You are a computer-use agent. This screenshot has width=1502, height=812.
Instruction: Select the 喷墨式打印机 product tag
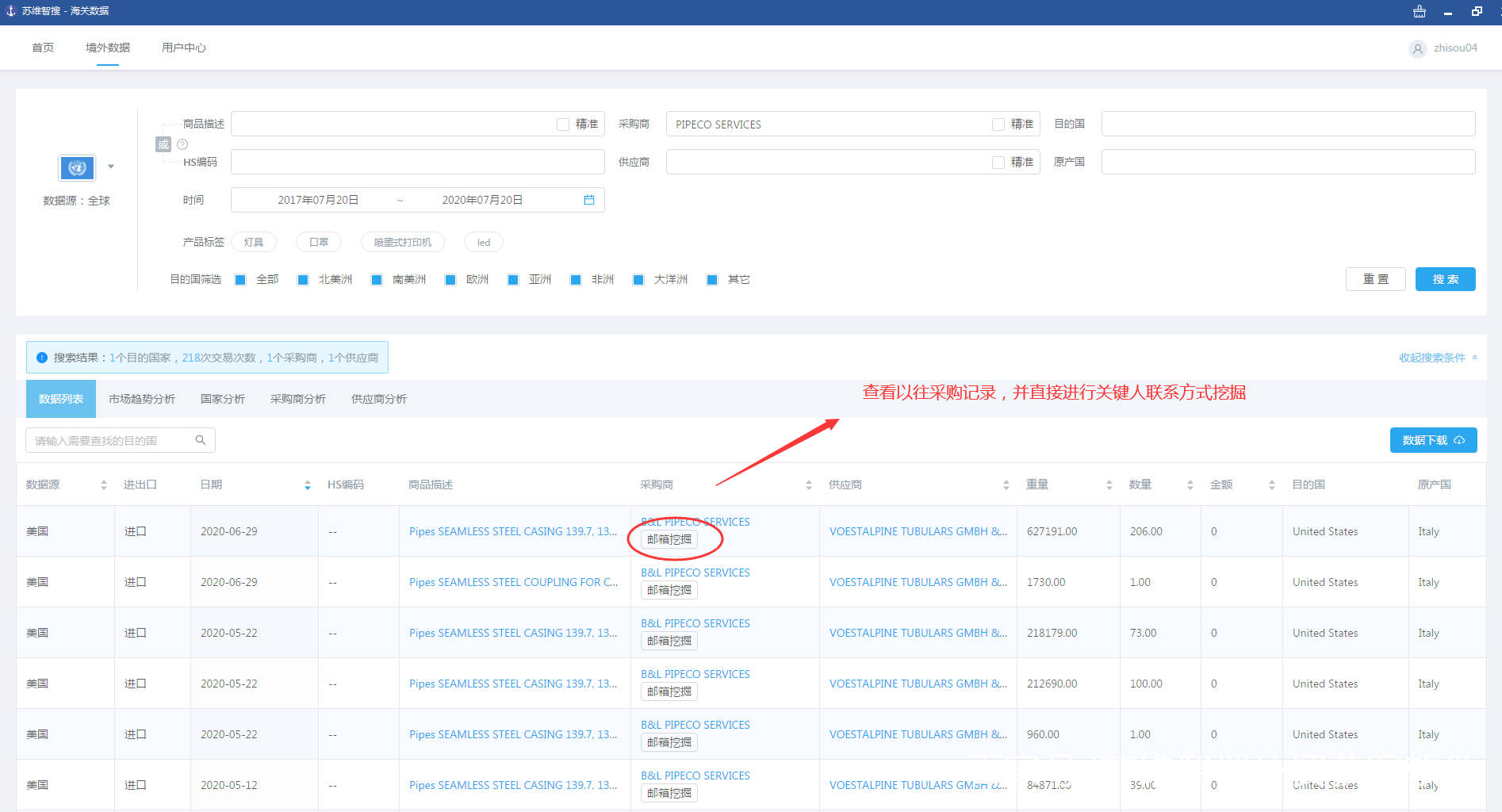pyautogui.click(x=403, y=242)
